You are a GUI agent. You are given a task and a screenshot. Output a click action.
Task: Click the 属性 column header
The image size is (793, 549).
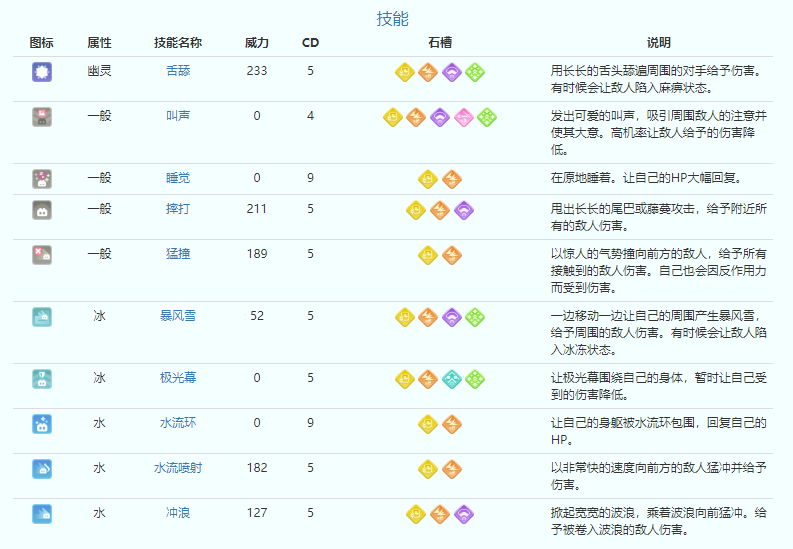(x=99, y=43)
